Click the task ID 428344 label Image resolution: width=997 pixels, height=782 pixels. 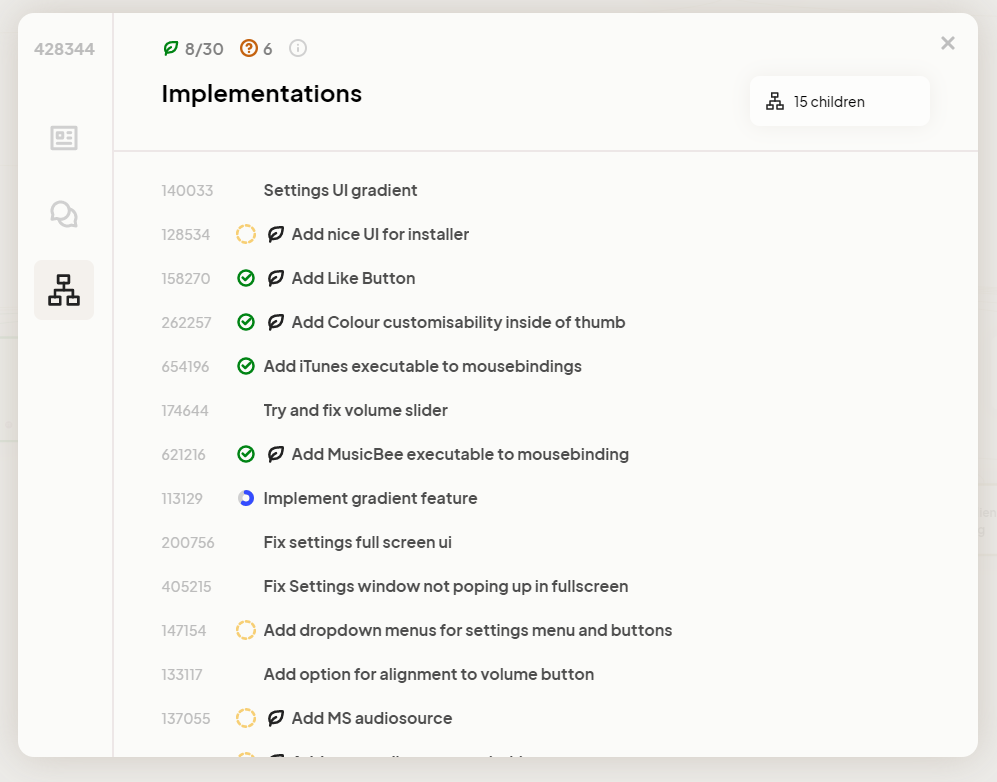[x=62, y=48]
